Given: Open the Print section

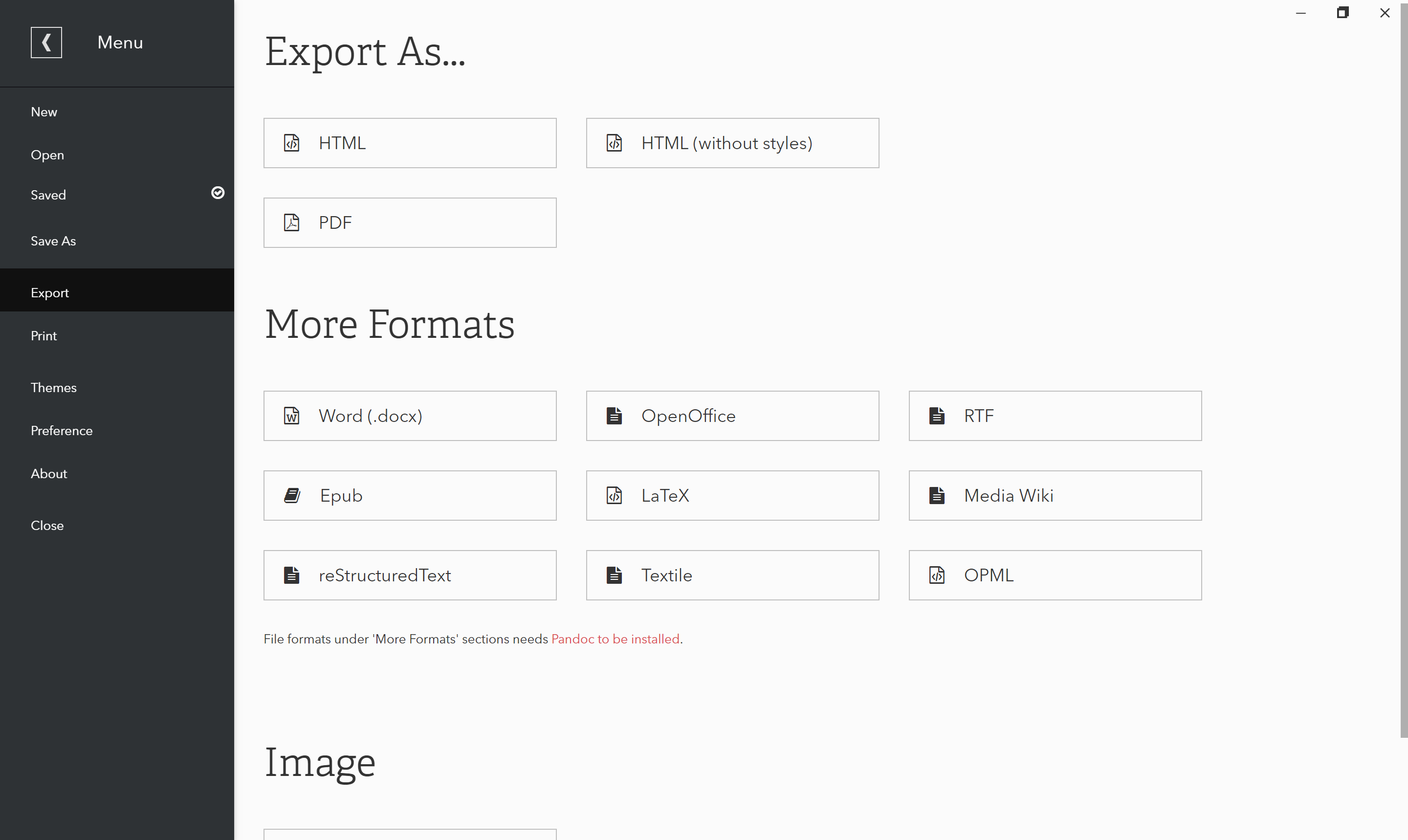Looking at the screenshot, I should pos(44,336).
